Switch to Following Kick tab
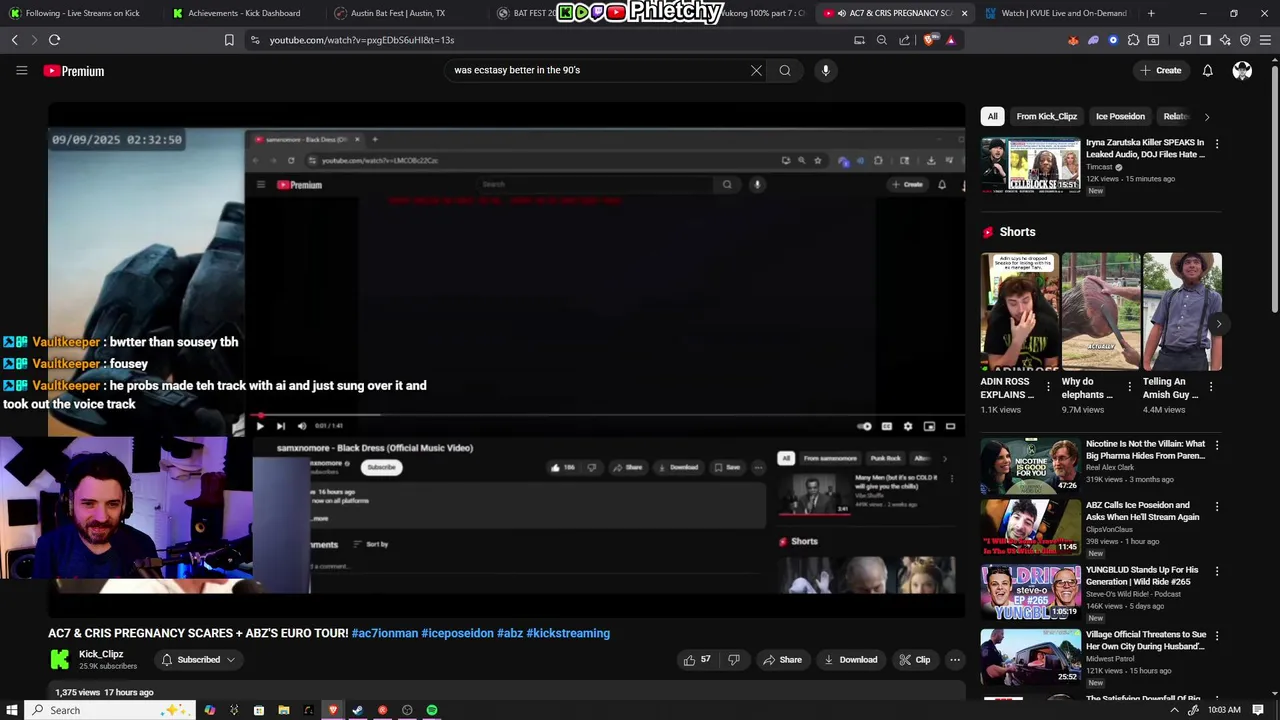The height and width of the screenshot is (720, 1280). tap(80, 13)
